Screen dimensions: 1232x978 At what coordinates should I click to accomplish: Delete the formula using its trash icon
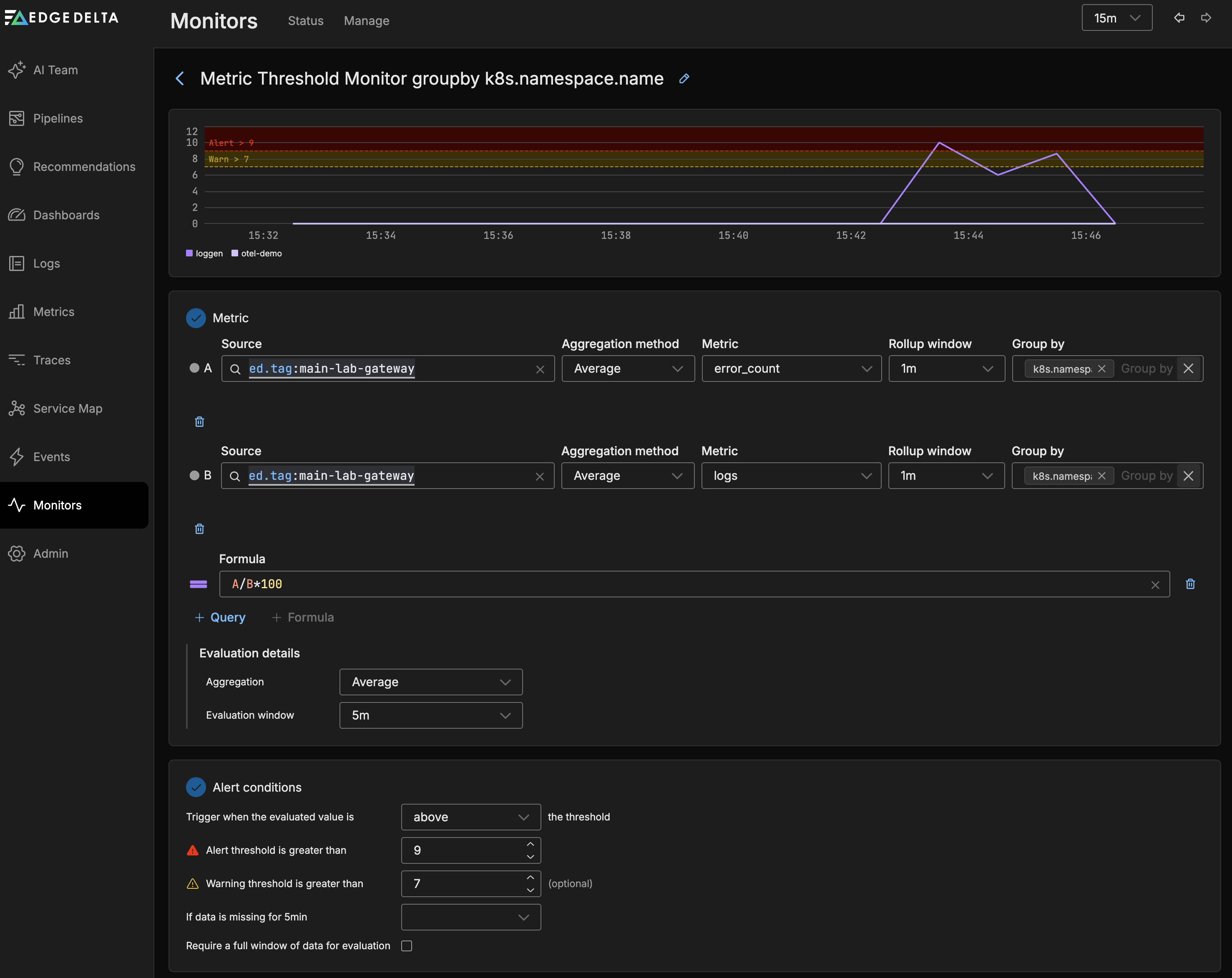(1190, 584)
